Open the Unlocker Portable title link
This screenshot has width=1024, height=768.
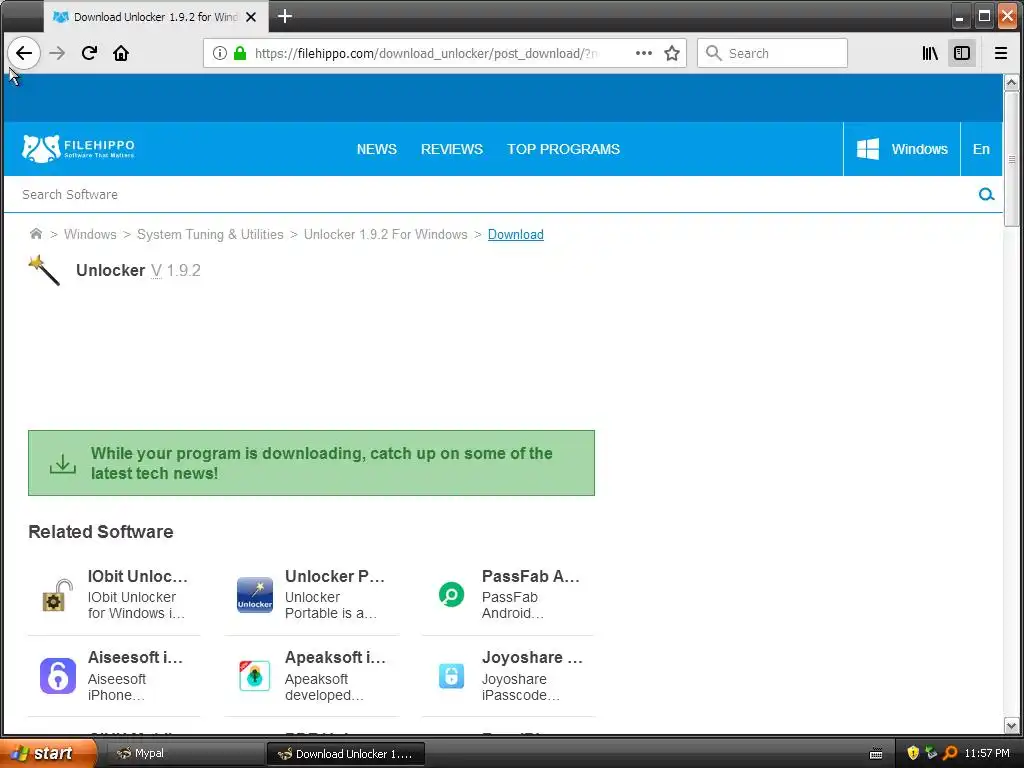coord(334,576)
